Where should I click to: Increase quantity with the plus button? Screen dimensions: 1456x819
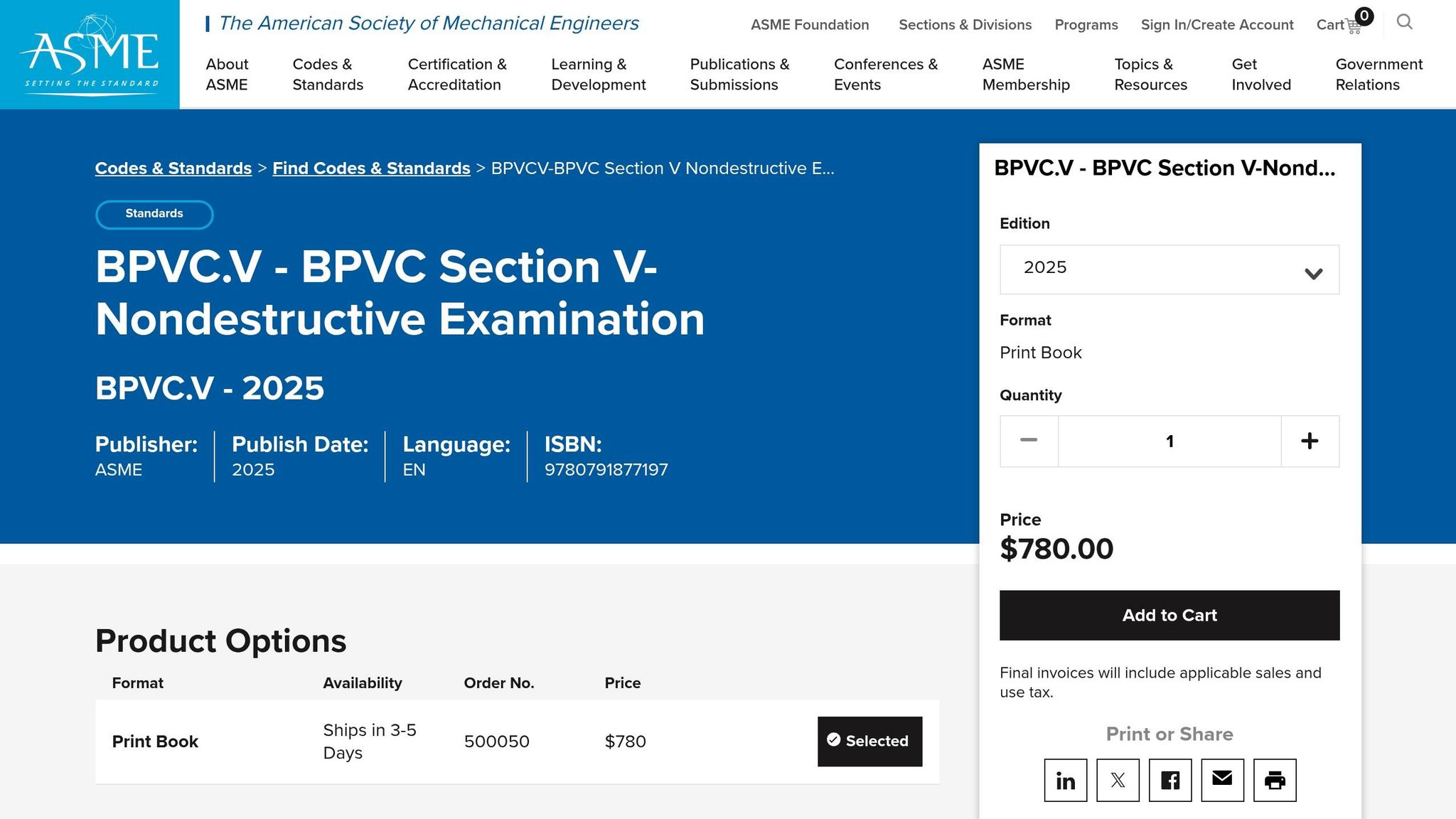[1310, 441]
